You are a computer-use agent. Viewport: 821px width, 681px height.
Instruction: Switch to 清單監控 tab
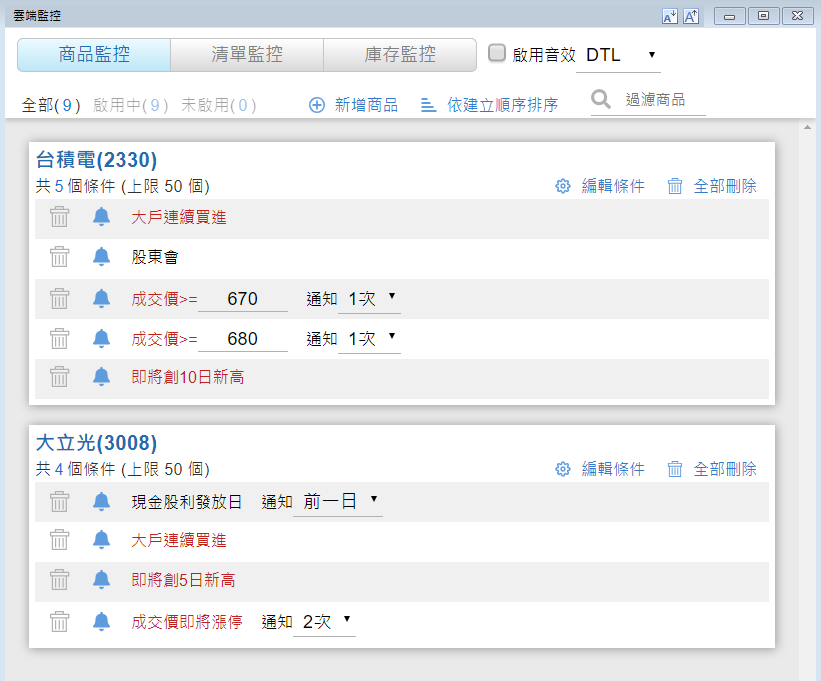[x=246, y=55]
